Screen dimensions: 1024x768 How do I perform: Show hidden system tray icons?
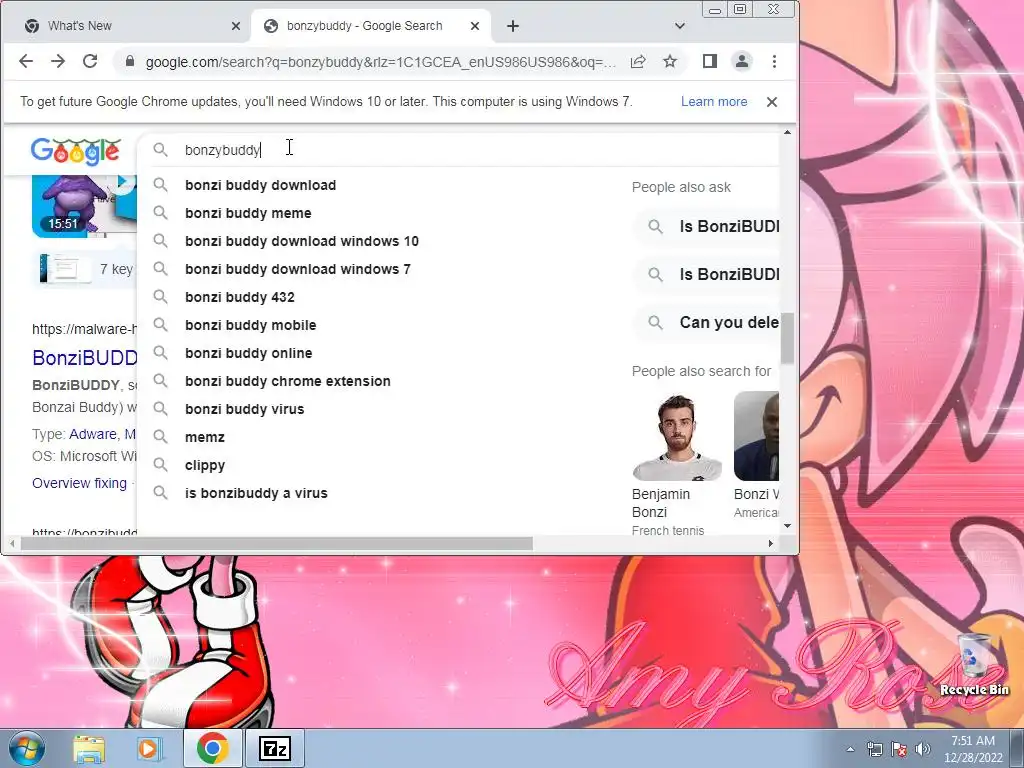[x=850, y=750]
